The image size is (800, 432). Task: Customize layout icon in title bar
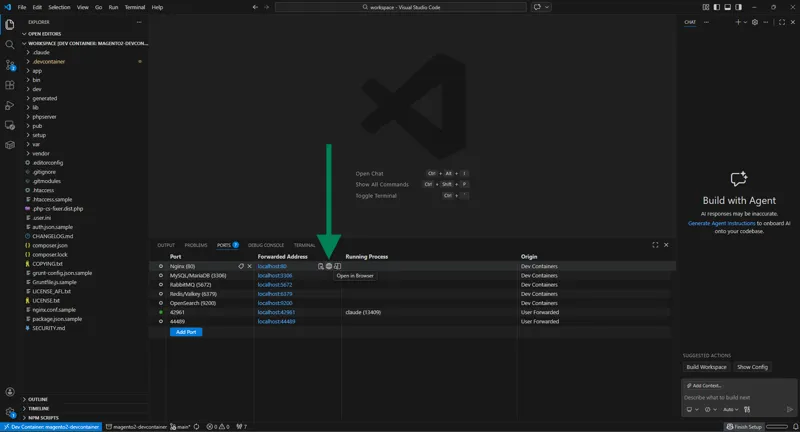[706, 7]
